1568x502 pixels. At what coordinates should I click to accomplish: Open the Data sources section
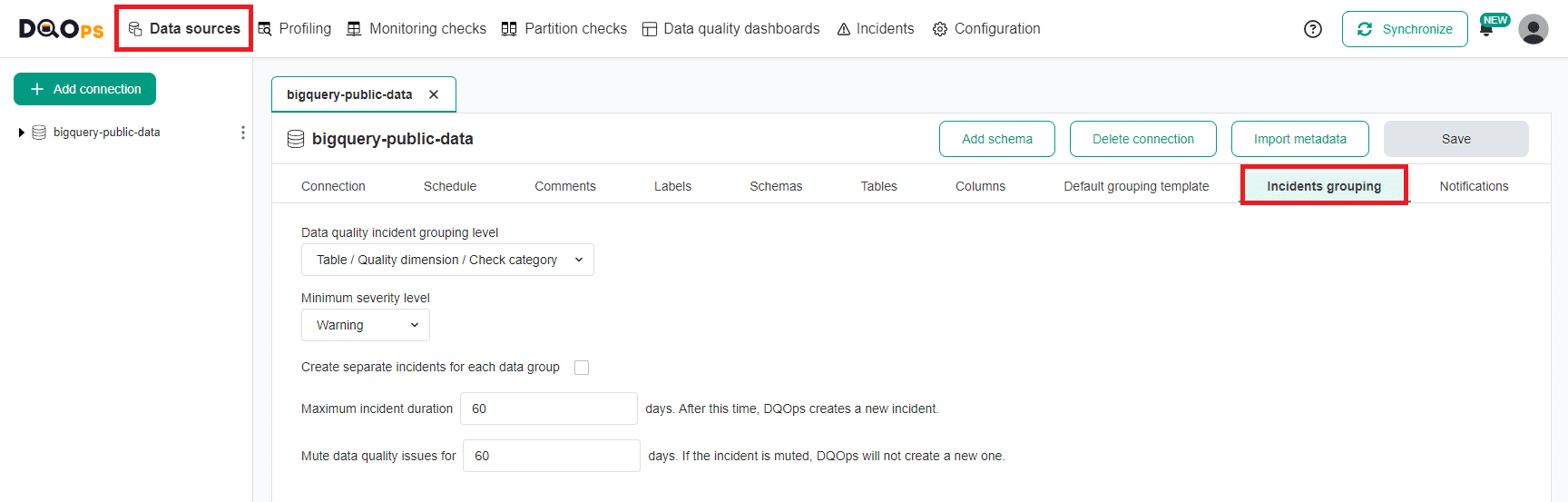pyautogui.click(x=184, y=28)
